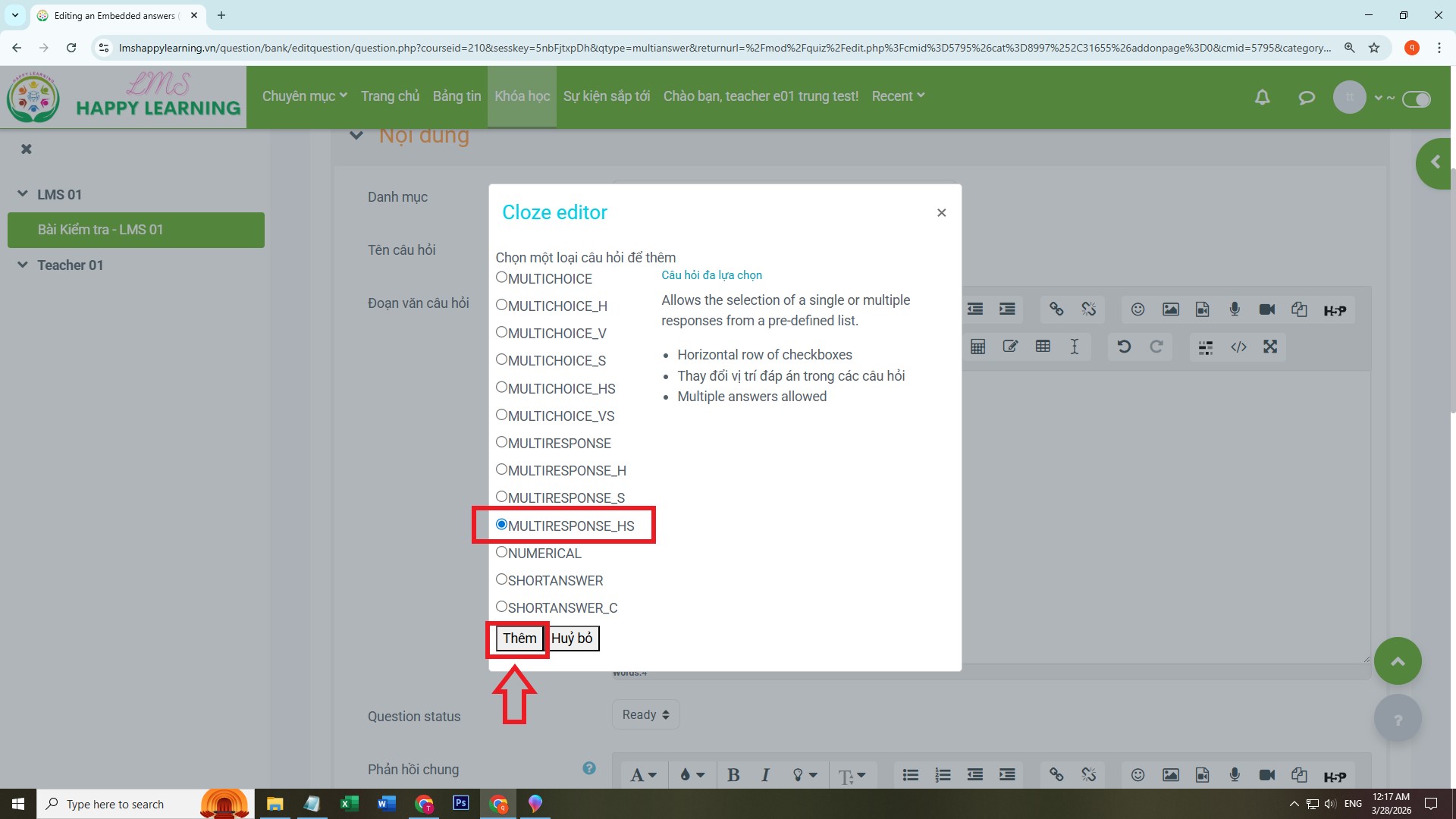Click the H5P icon in the editor toolbar
Screen dimensions: 1456x819
1335,310
